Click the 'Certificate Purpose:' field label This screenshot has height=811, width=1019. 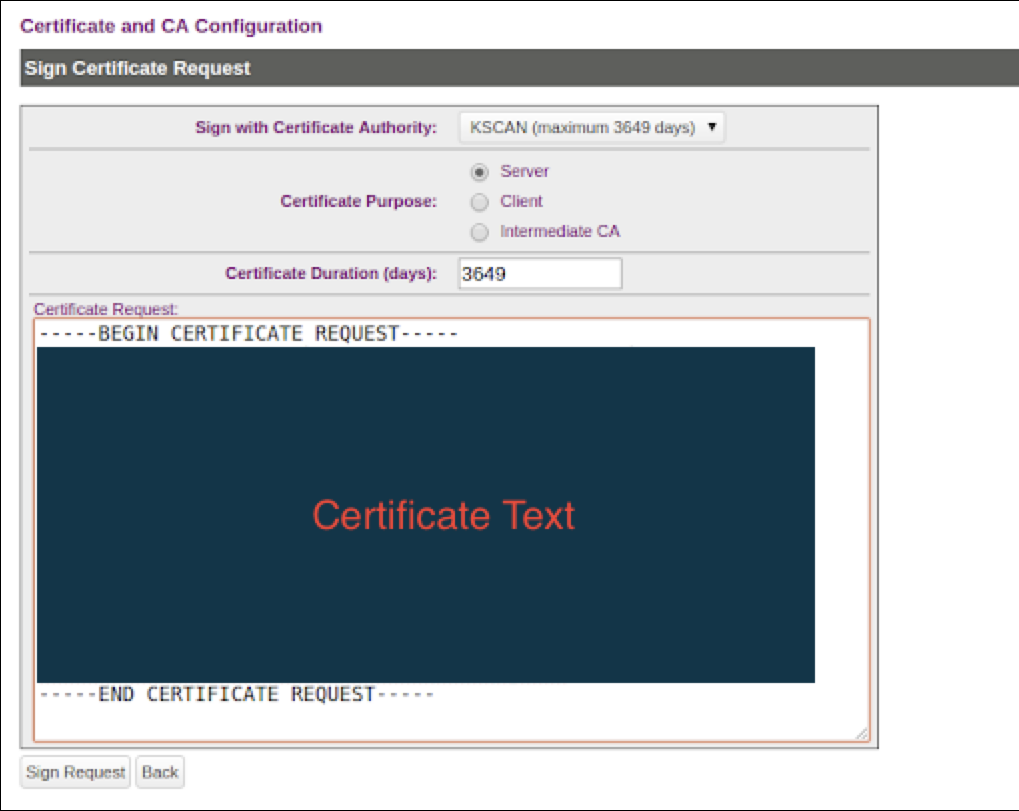point(358,202)
